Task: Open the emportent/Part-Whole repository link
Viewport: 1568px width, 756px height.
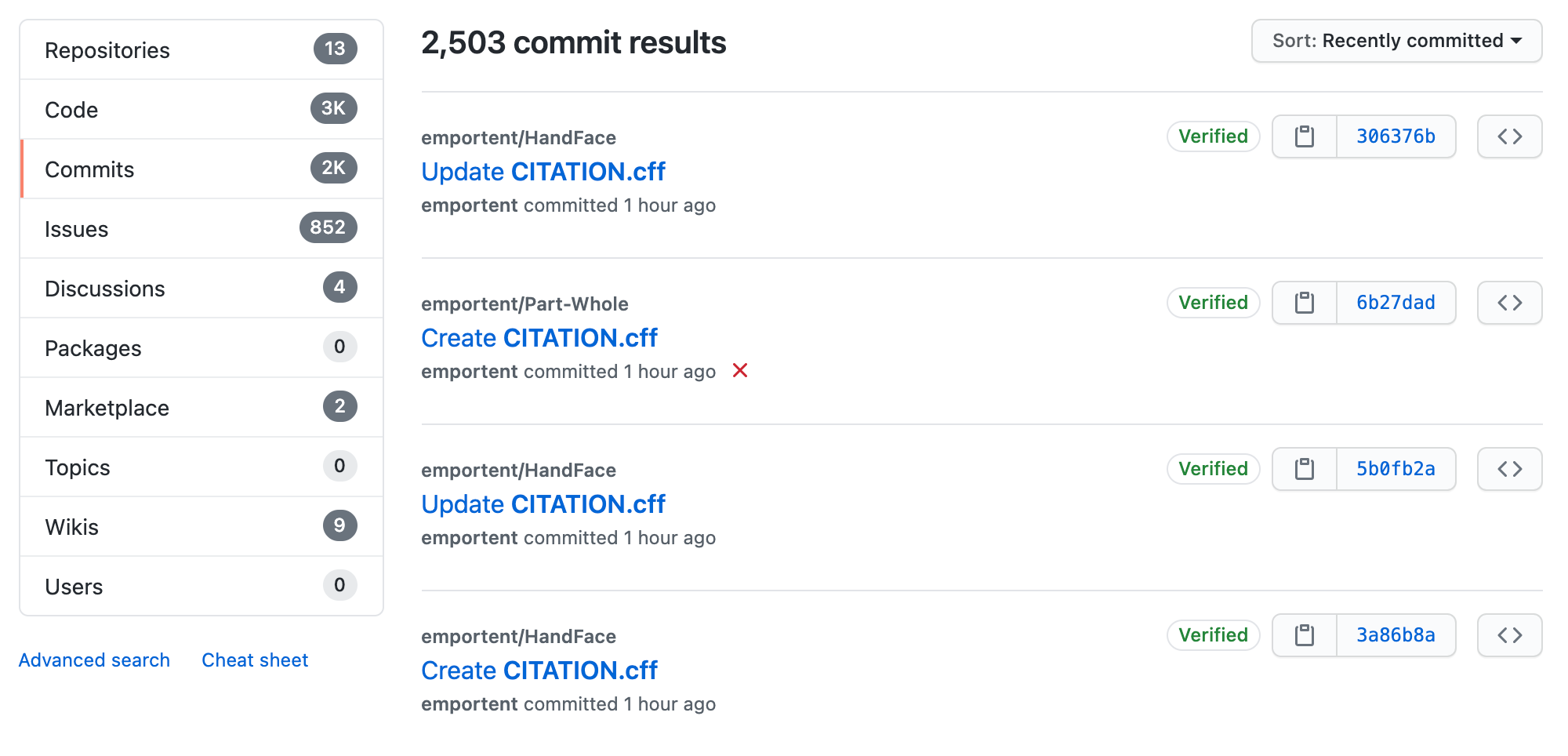Action: [x=524, y=304]
